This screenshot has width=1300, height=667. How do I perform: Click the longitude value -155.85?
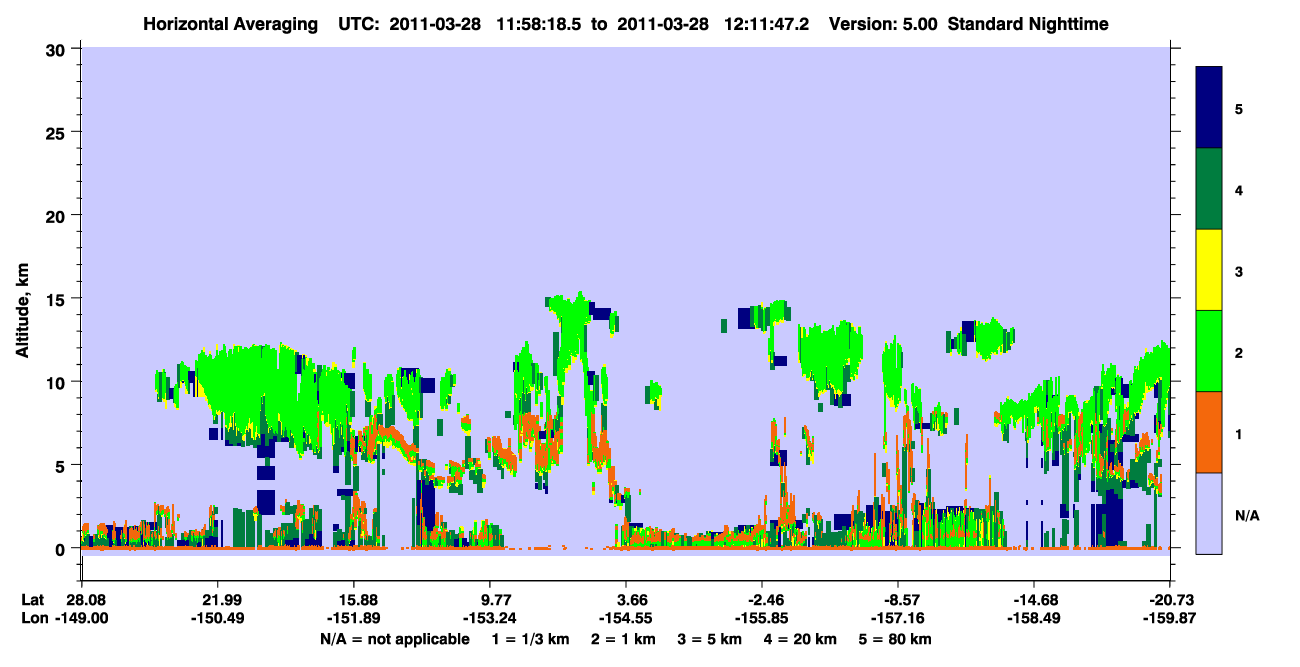[x=762, y=618]
